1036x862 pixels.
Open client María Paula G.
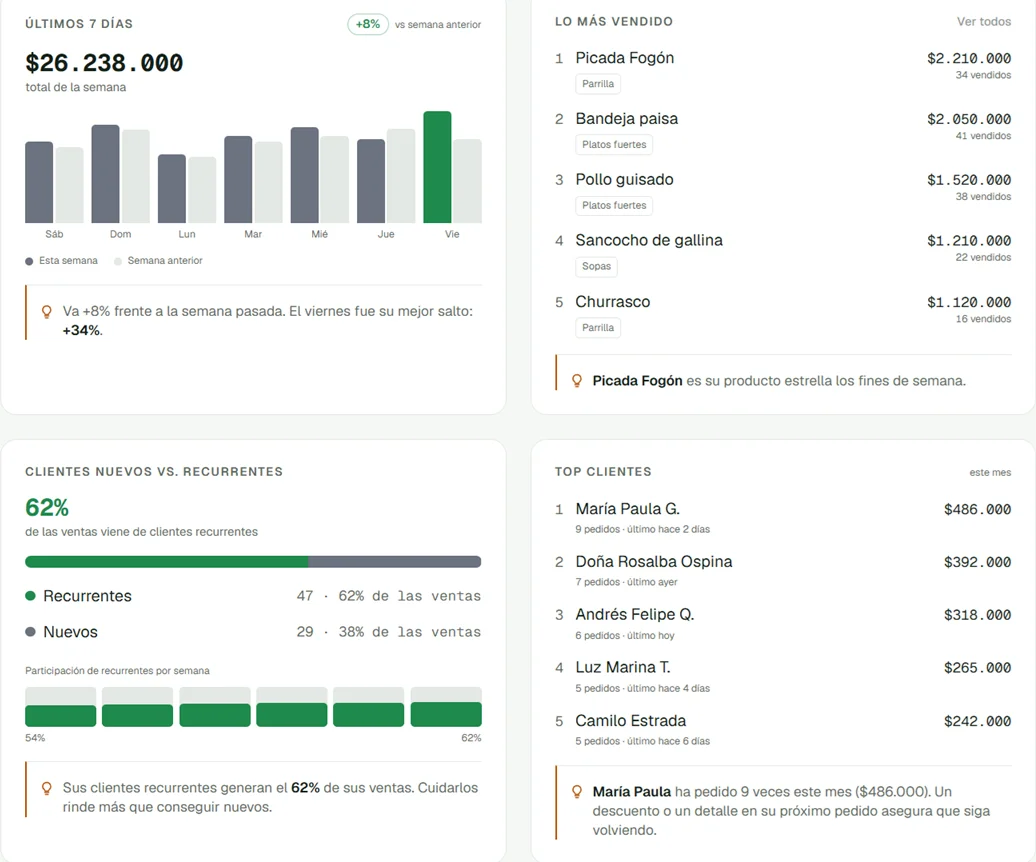click(x=783, y=518)
